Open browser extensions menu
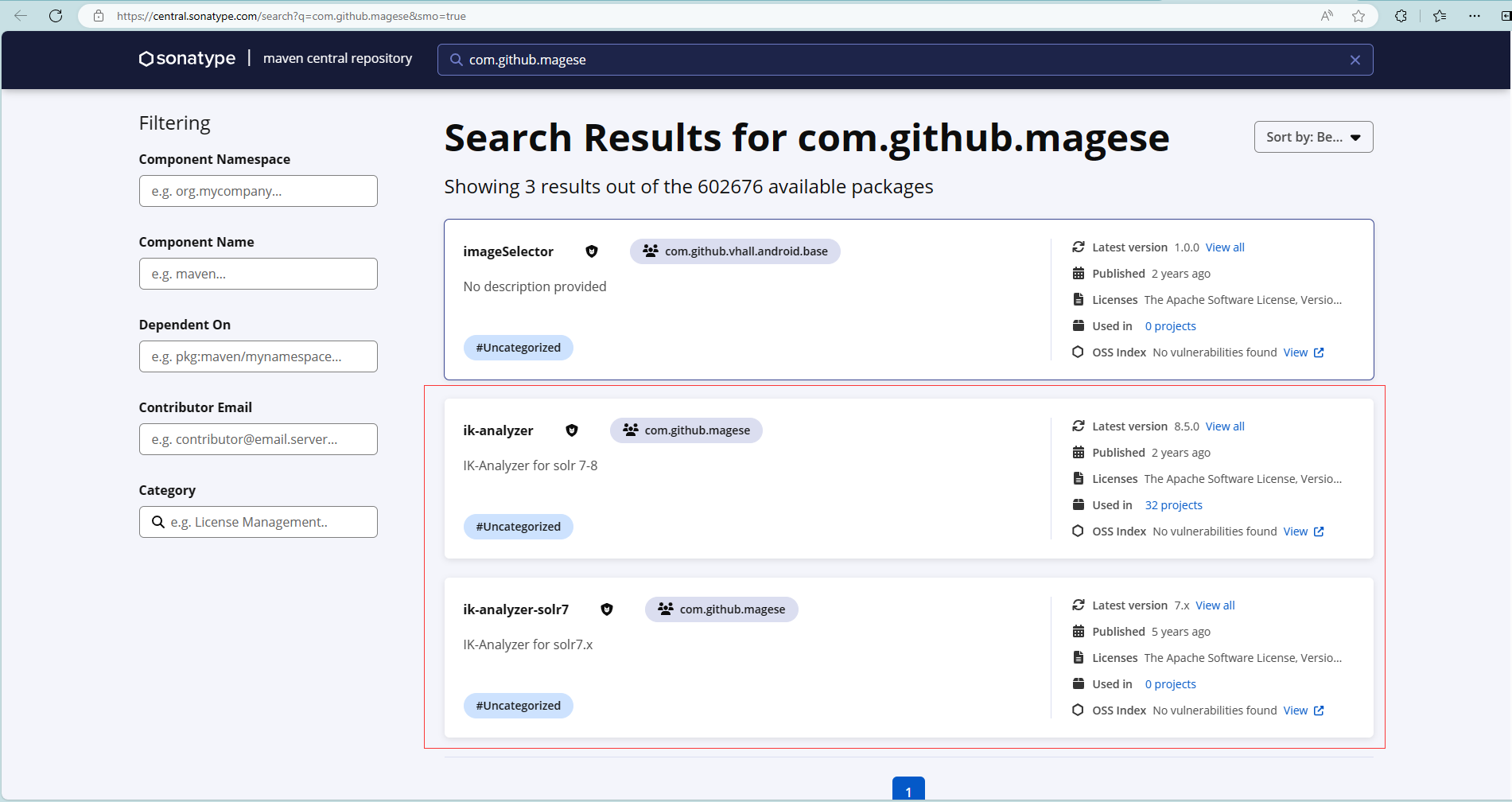This screenshot has height=802, width=1512. [1401, 16]
